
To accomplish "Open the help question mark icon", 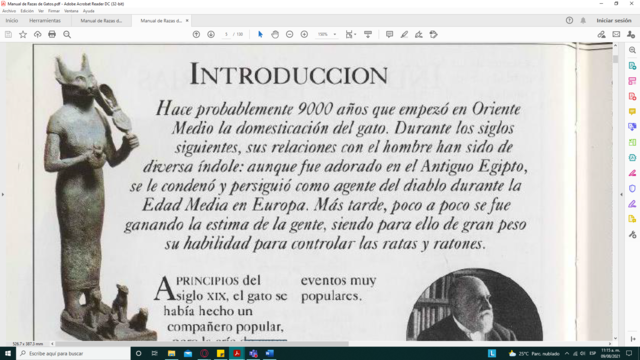I will coord(569,20).
